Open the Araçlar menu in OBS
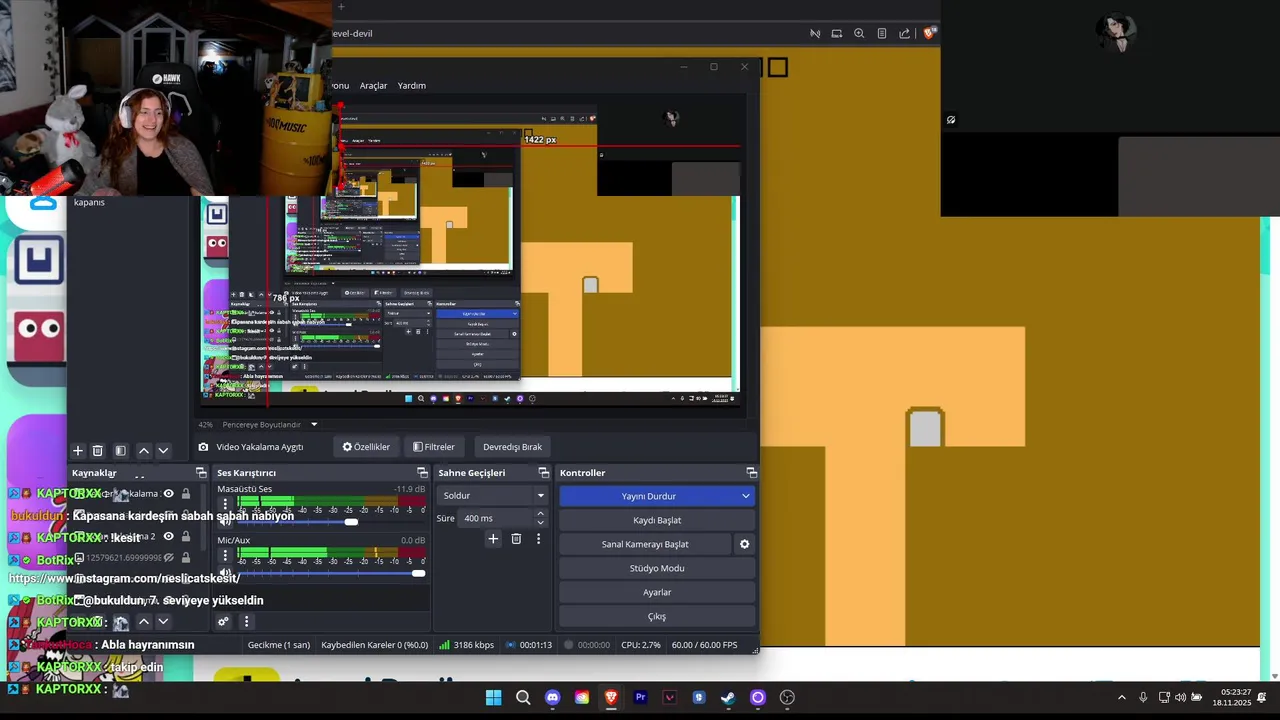This screenshot has height=720, width=1280. coord(373,86)
